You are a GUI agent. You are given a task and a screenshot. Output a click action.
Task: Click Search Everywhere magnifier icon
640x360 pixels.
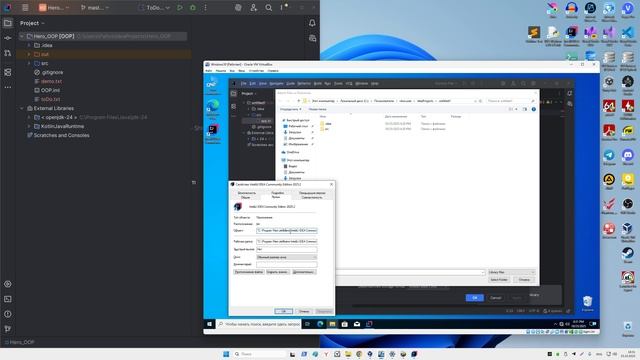tap(269, 7)
